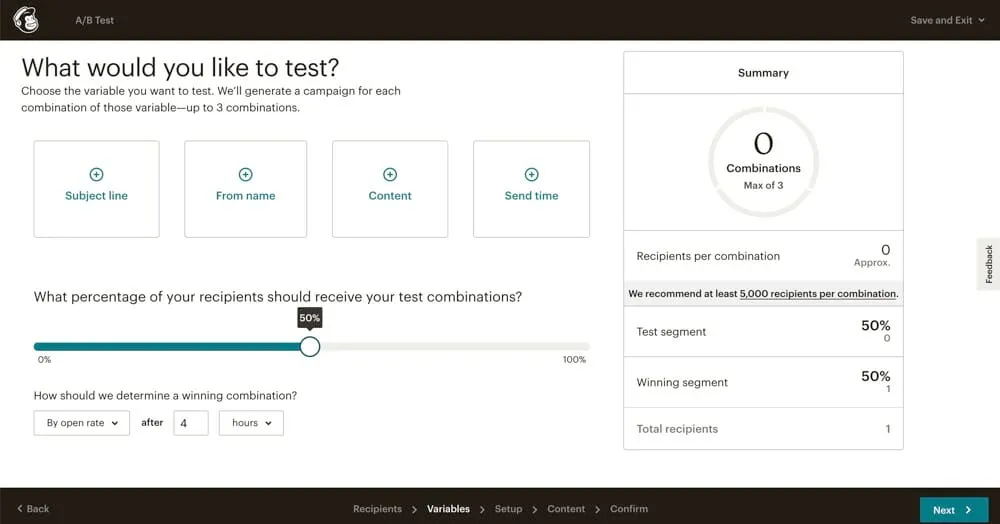1000x524 pixels.
Task: Open the 5,000 recipients per combination link
Action: point(817,294)
